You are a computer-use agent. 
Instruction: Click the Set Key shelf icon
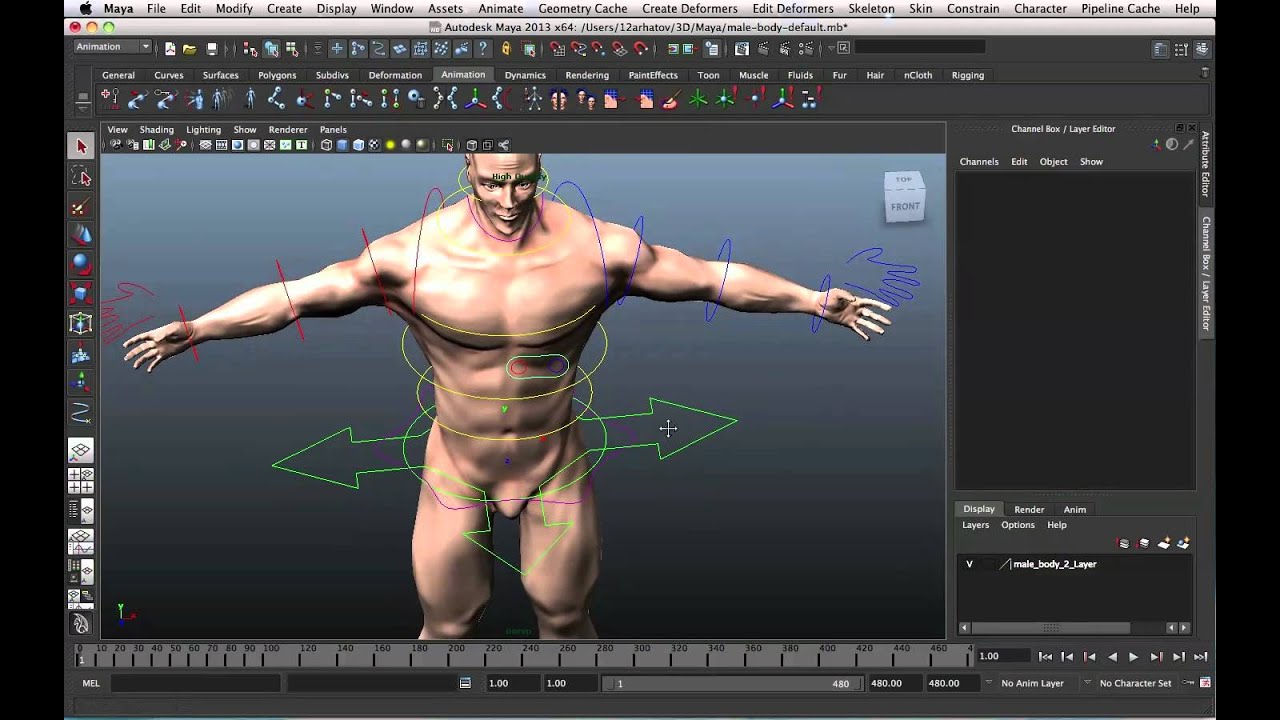pos(110,98)
